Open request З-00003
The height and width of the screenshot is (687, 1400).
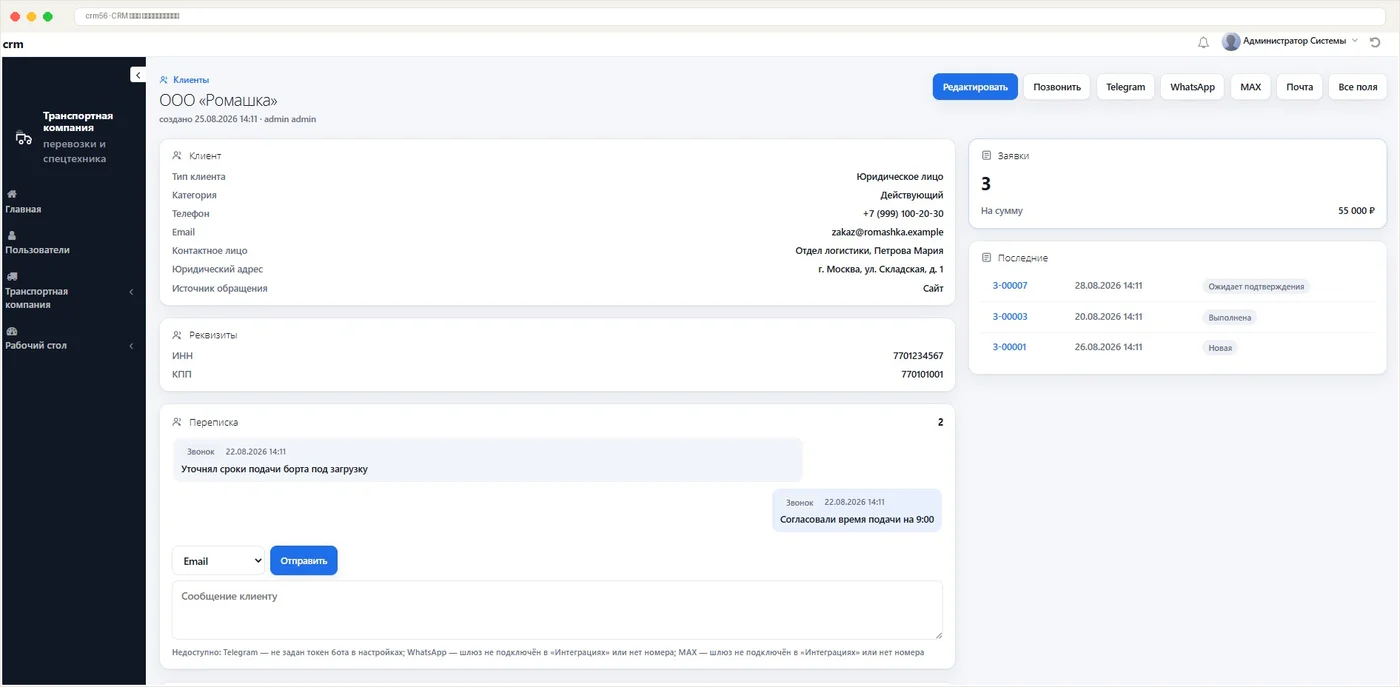[1009, 317]
